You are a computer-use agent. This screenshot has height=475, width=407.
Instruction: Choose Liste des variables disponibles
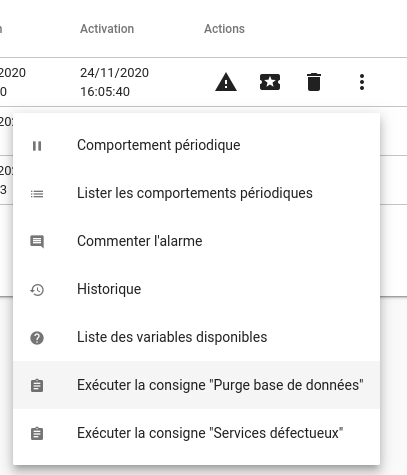click(x=196, y=338)
